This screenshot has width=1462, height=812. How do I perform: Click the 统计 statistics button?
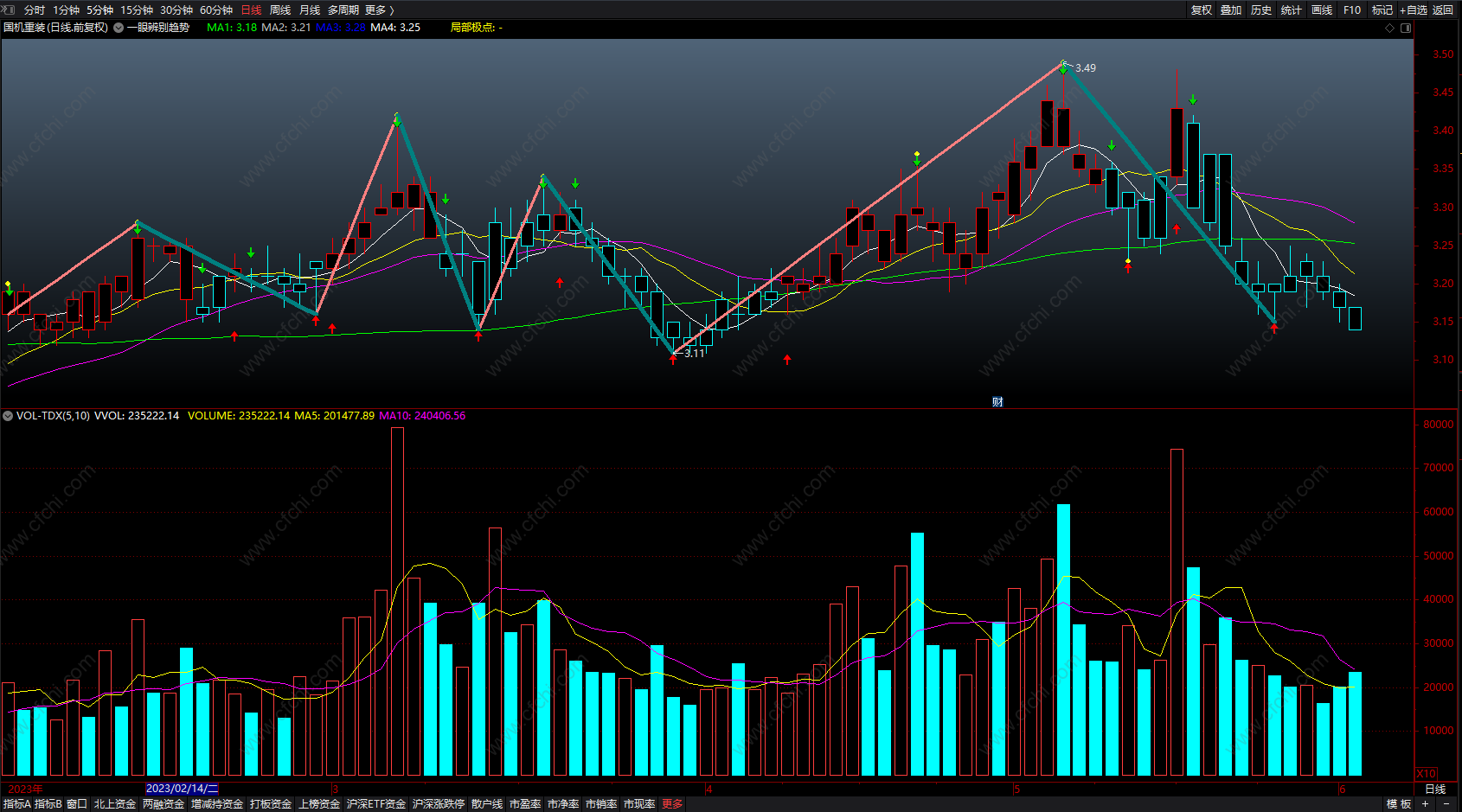point(1292,10)
